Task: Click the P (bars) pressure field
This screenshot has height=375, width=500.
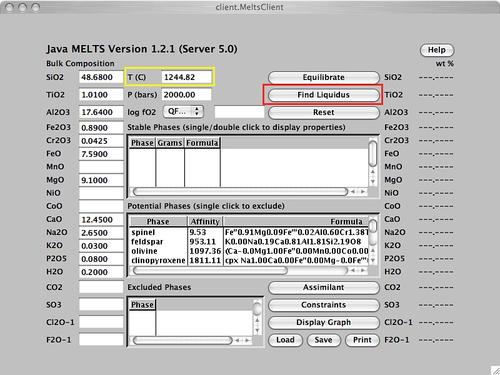Action: 186,95
